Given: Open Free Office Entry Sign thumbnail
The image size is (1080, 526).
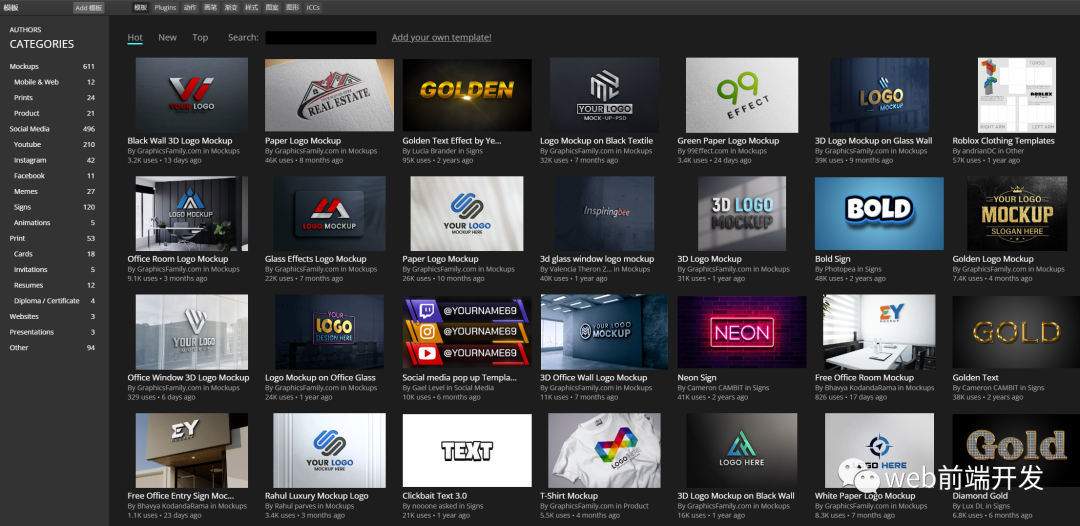Looking at the screenshot, I should [191, 450].
